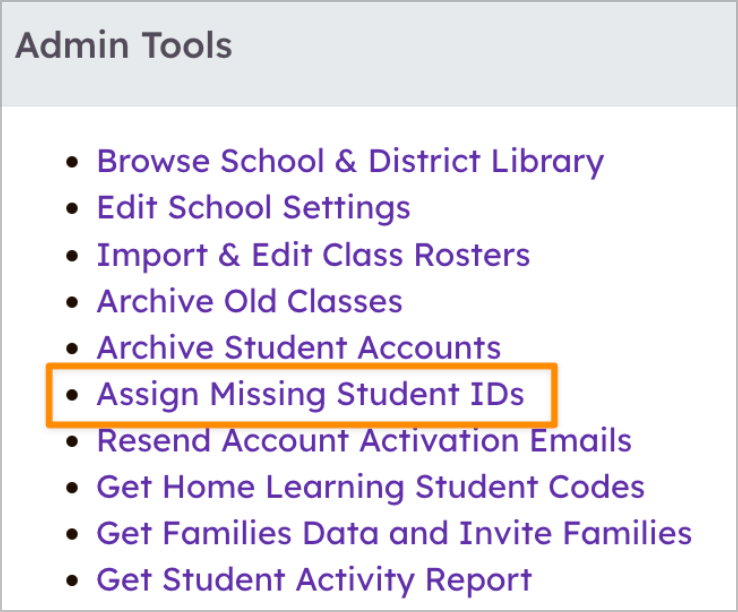This screenshot has height=612, width=738.
Task: Click the bullet beside Browse School & District Library
Action: pyautogui.click(x=70, y=162)
